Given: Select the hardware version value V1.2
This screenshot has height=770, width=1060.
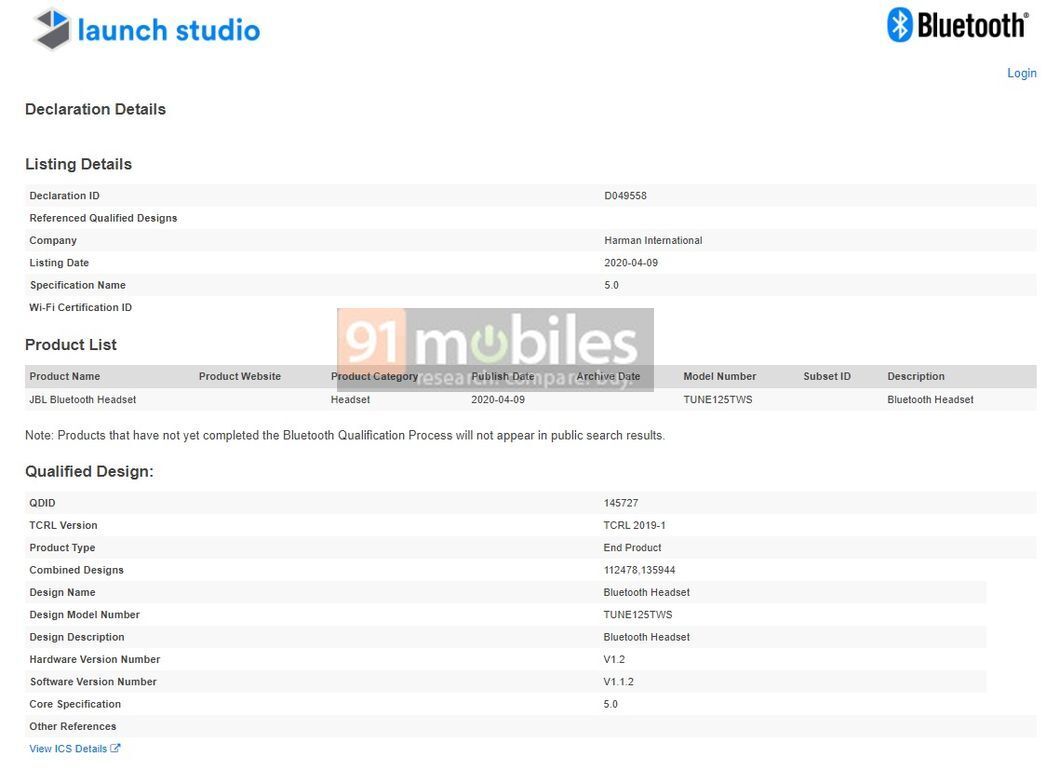Looking at the screenshot, I should (x=614, y=660).
